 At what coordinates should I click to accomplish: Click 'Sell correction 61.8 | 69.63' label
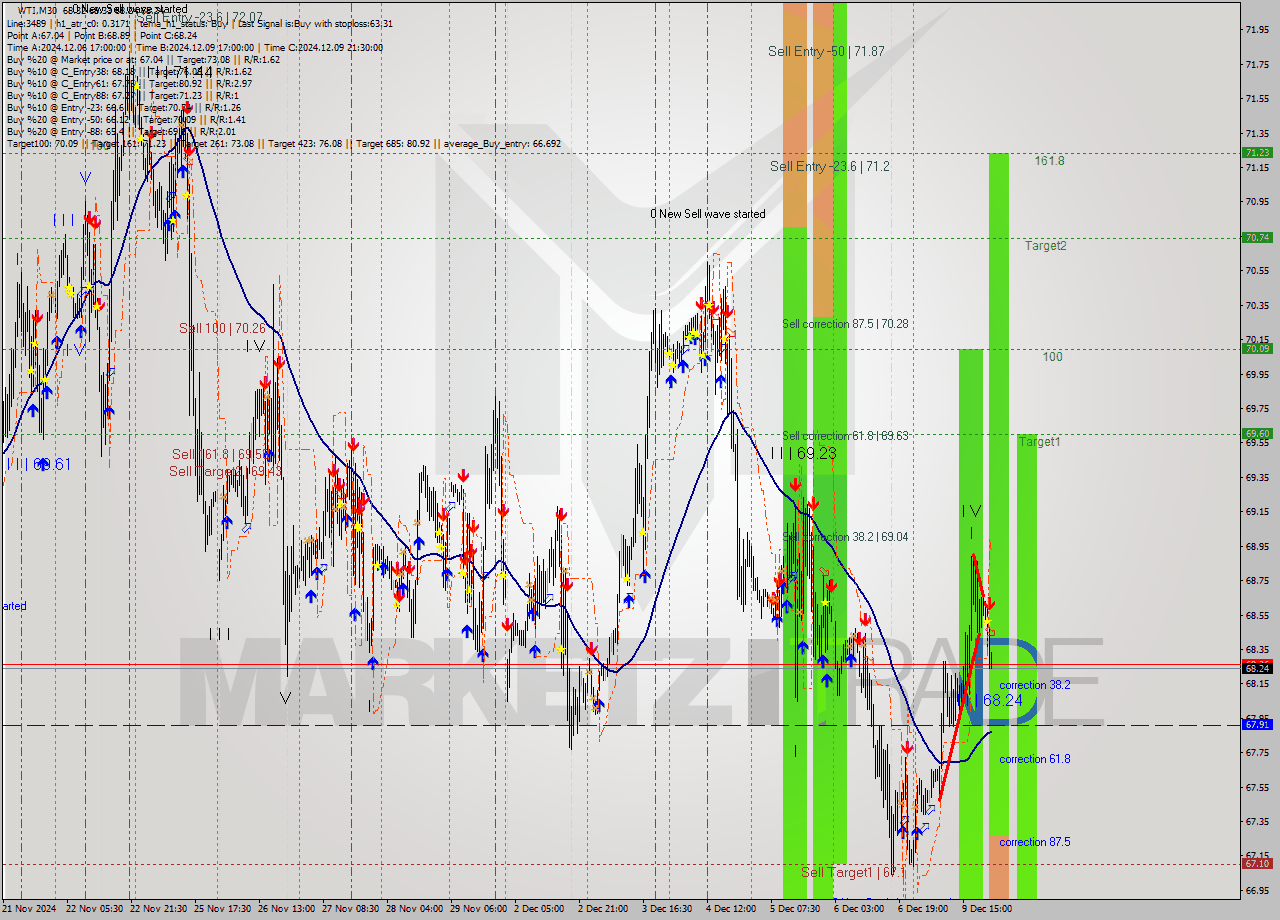pos(845,436)
